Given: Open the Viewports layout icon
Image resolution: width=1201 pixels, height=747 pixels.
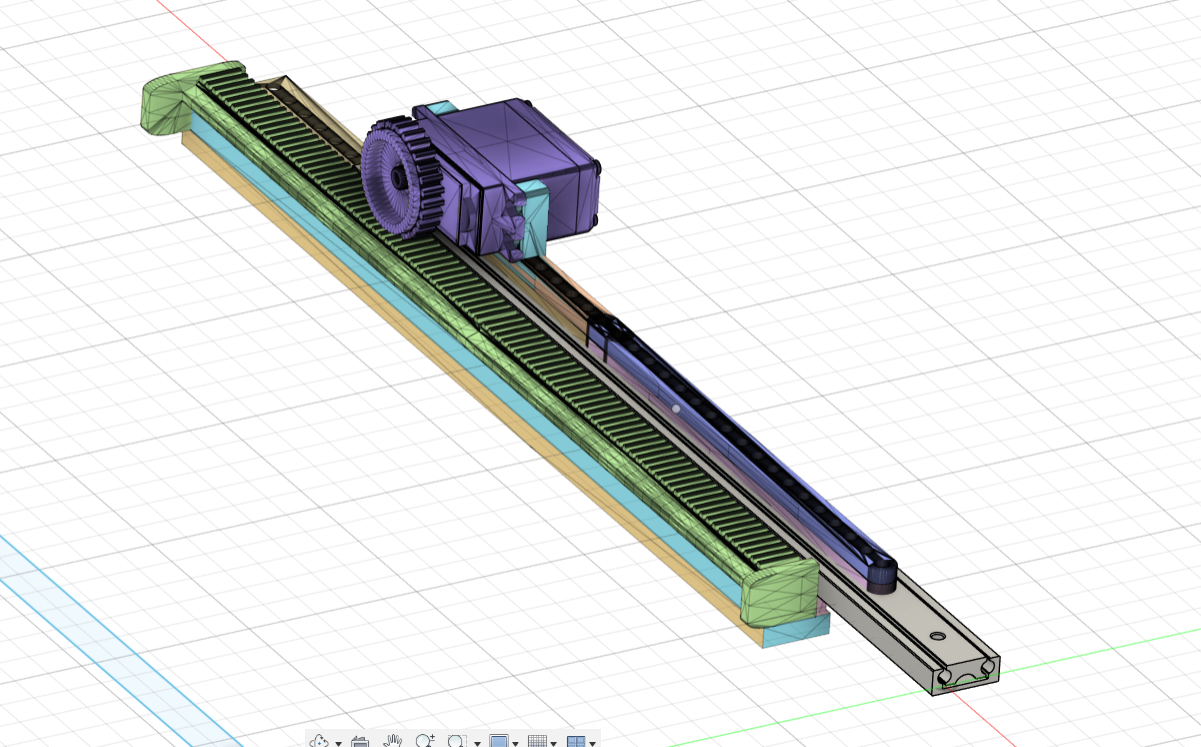Looking at the screenshot, I should coord(576,741).
